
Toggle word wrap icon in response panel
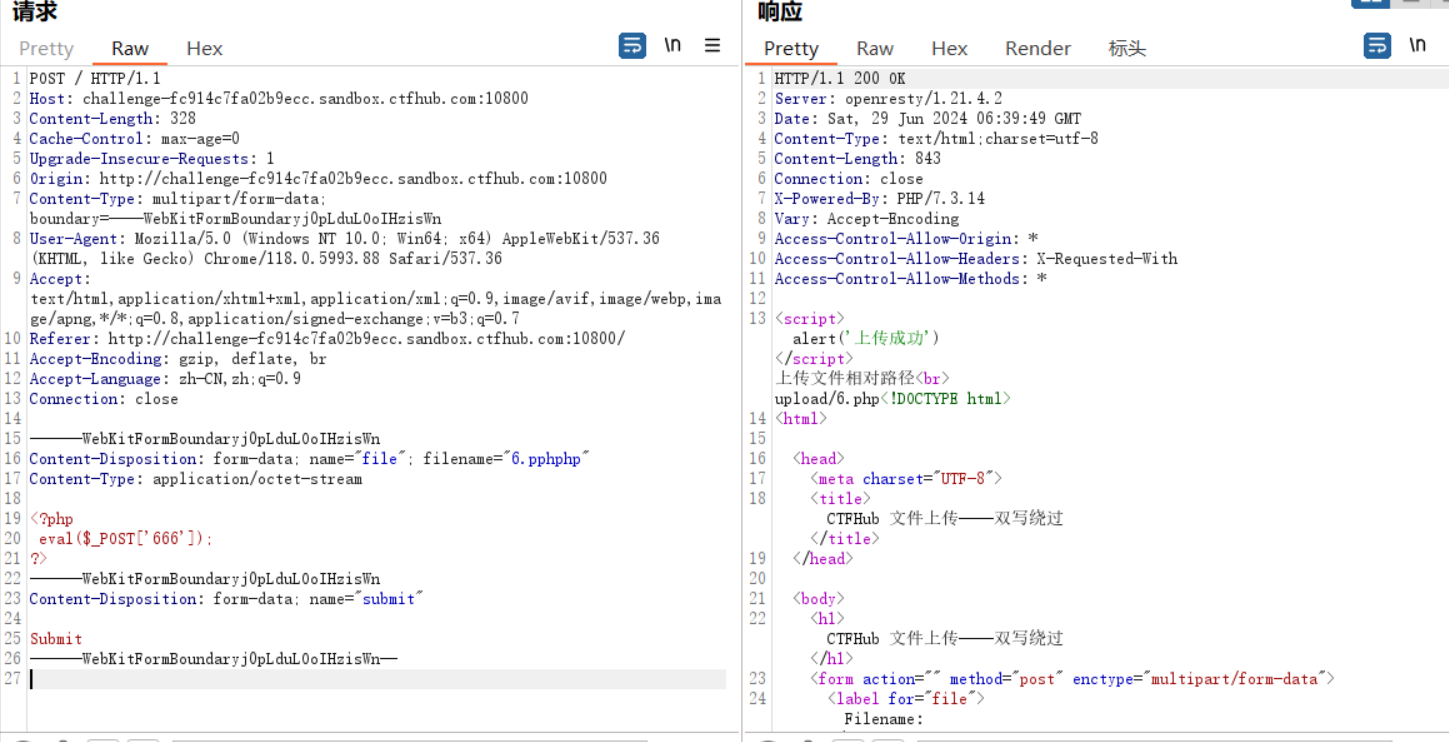1377,45
